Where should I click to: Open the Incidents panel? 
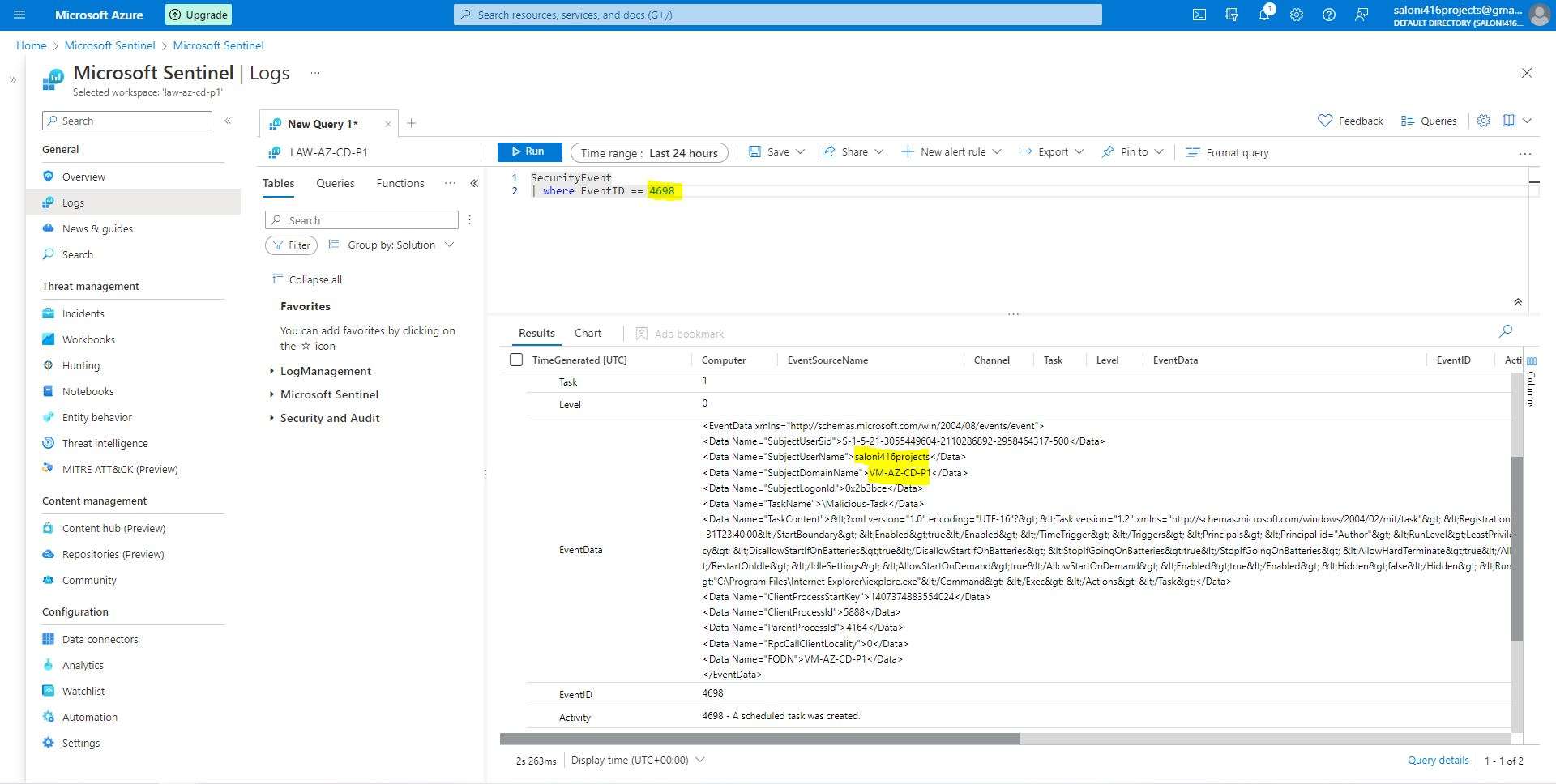83,313
